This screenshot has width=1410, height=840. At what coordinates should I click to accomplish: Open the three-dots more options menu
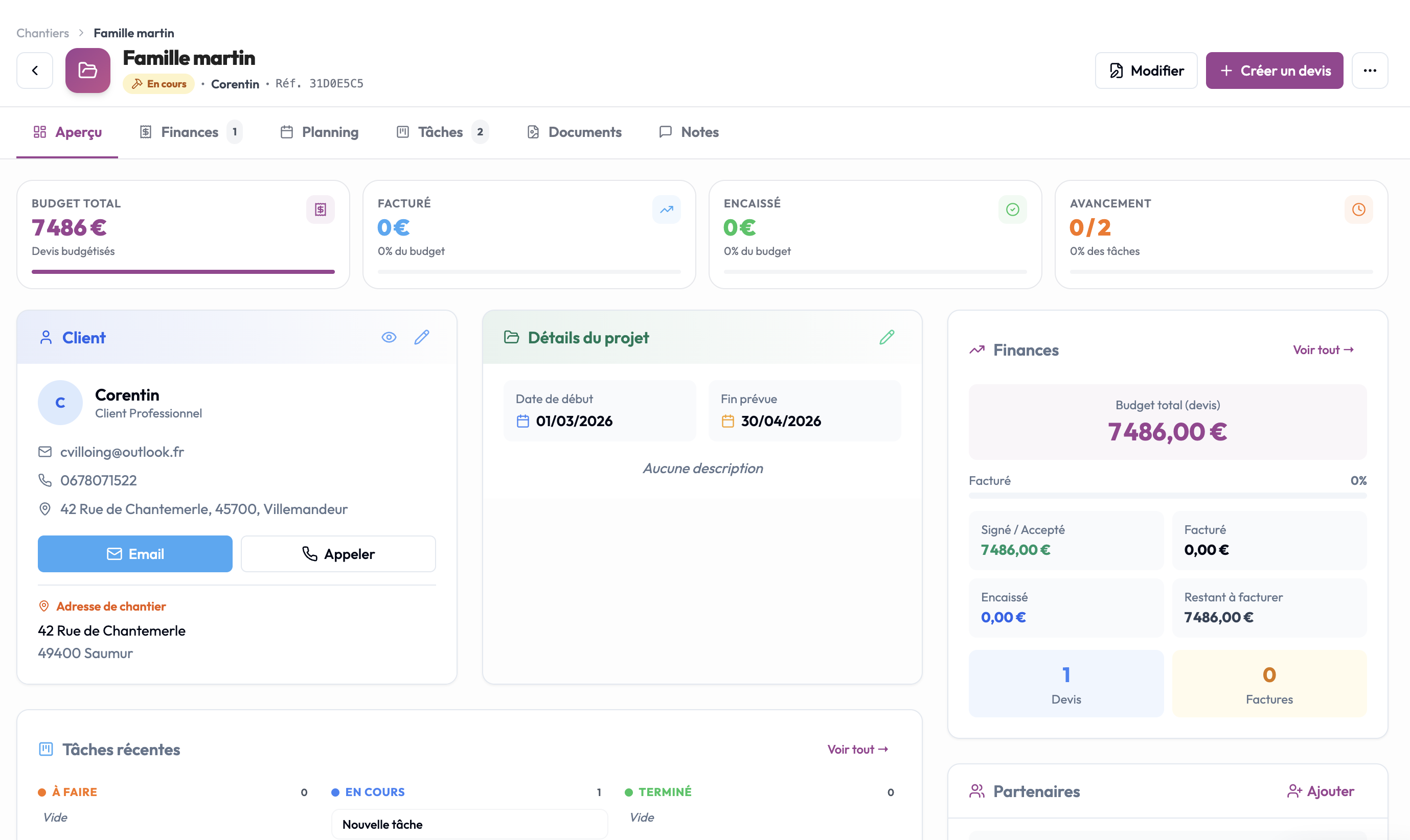coord(1370,71)
